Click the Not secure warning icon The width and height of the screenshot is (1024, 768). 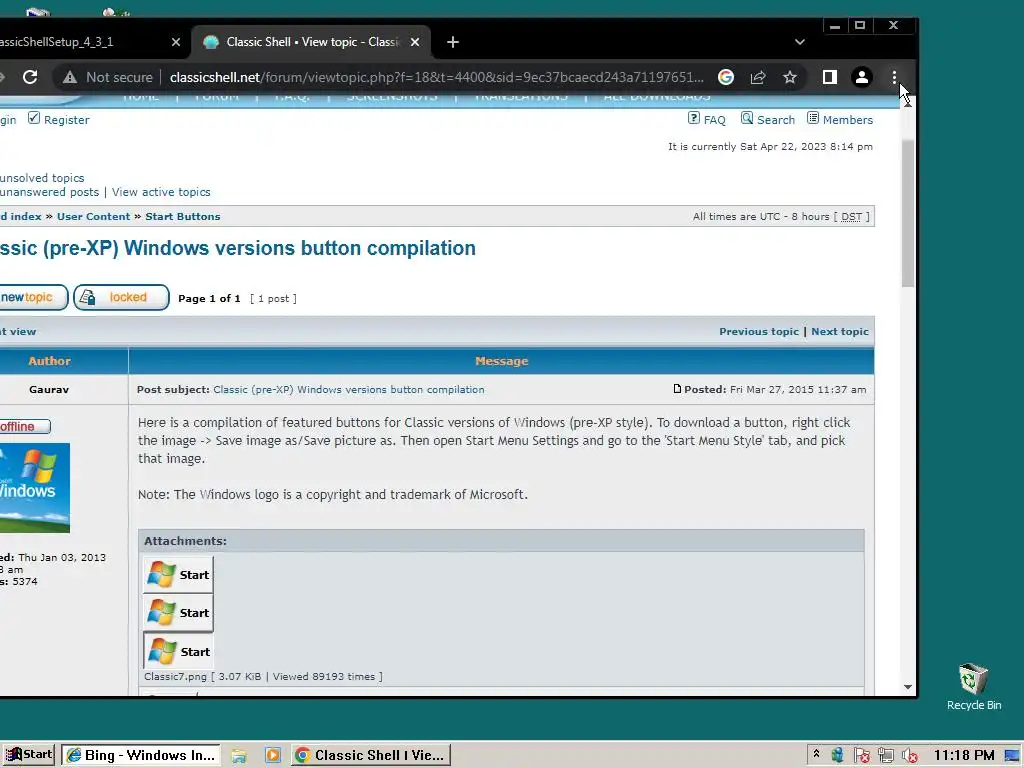(x=70, y=78)
